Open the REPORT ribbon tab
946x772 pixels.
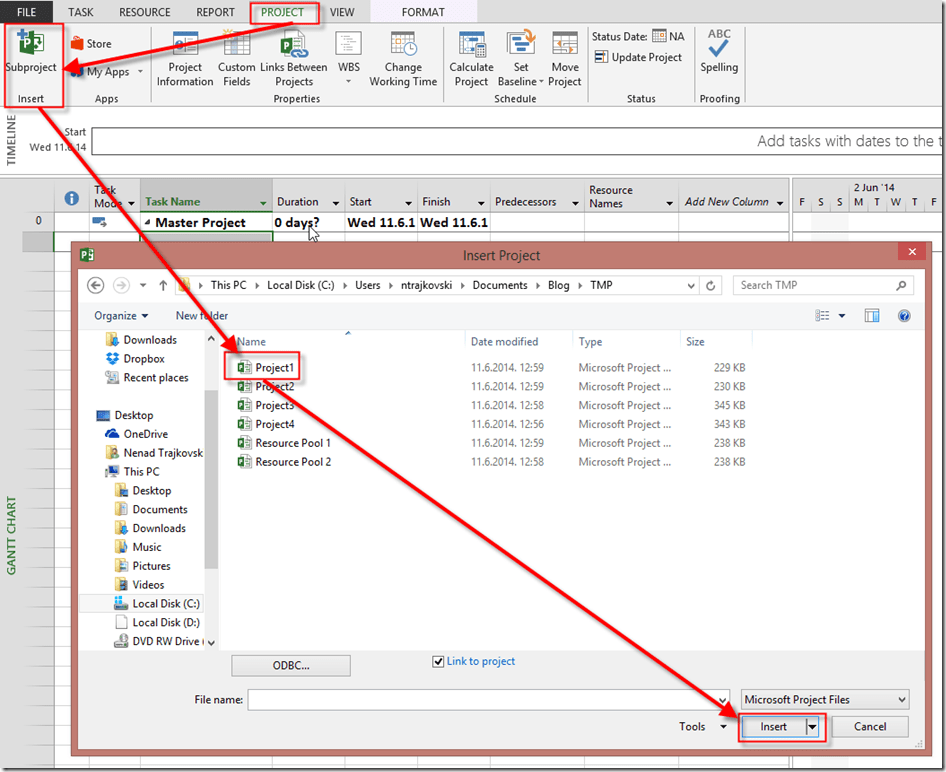[215, 13]
